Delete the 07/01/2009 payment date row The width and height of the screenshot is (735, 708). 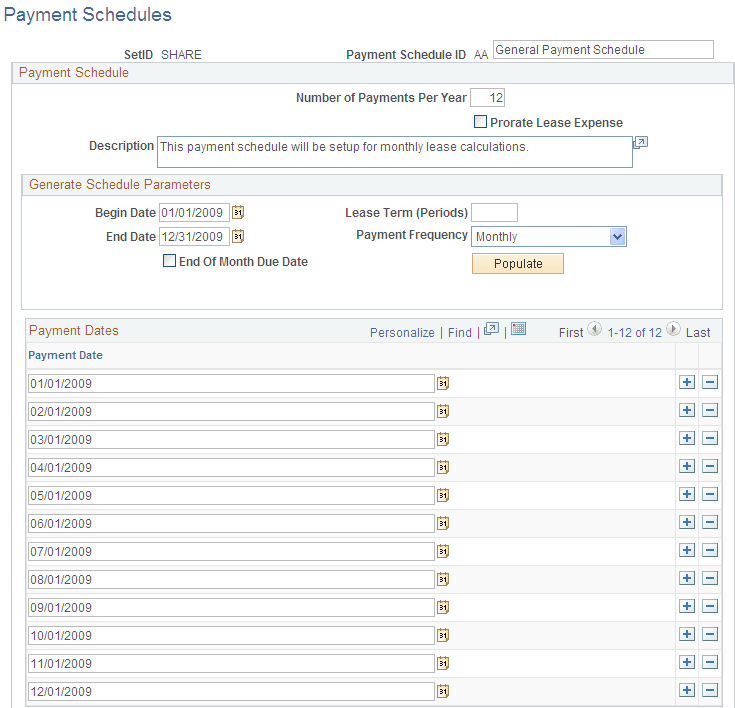[710, 550]
